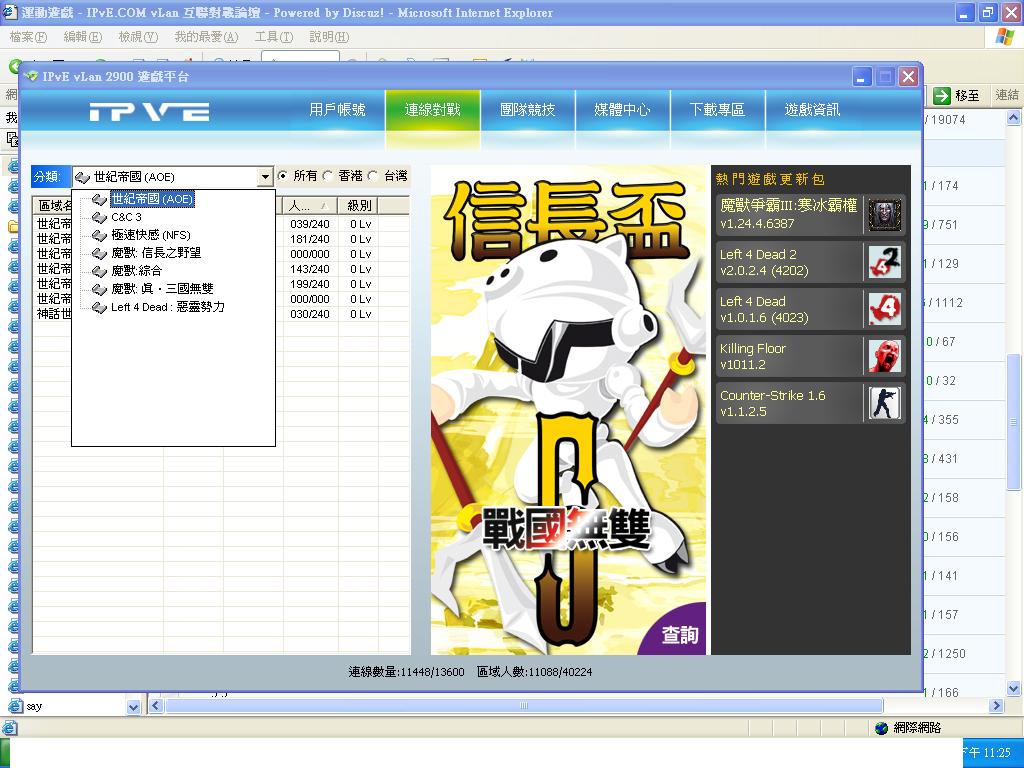
Task: Click the 極速快感 (NFS) item icon
Action: pos(99,235)
